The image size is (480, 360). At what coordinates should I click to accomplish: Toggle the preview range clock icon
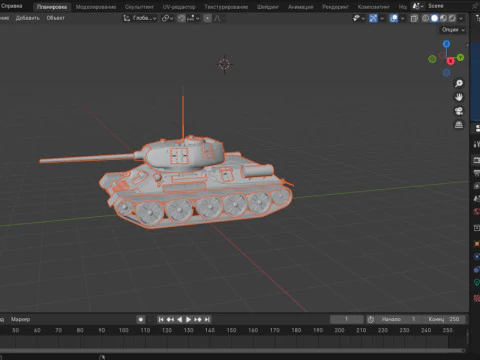(x=371, y=319)
